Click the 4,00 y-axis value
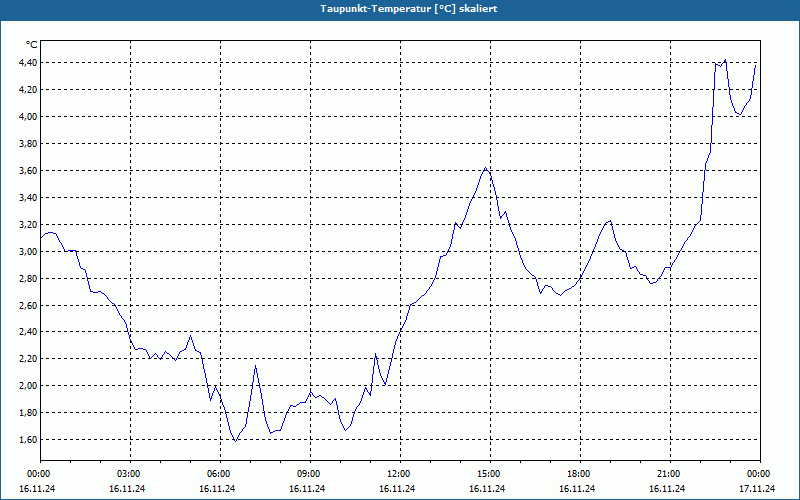 (28, 117)
